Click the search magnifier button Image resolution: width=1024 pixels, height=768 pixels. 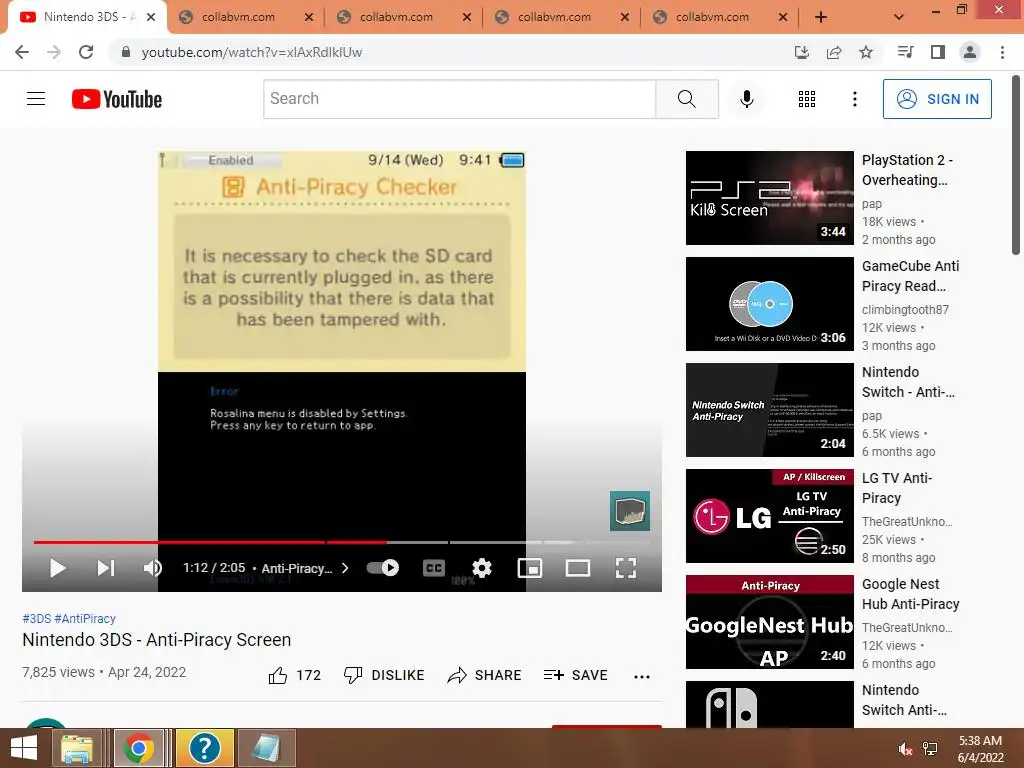pos(686,99)
